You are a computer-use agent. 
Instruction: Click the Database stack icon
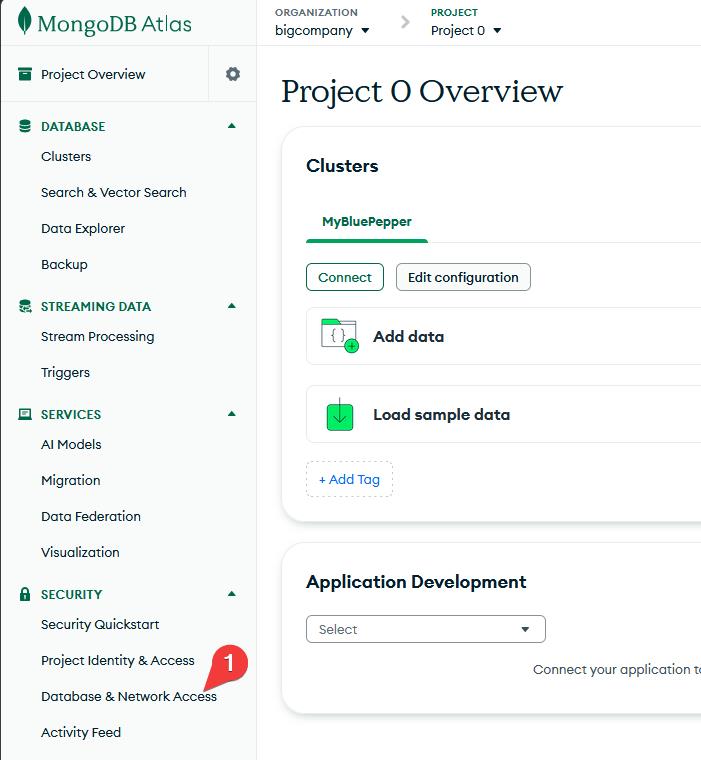(25, 126)
